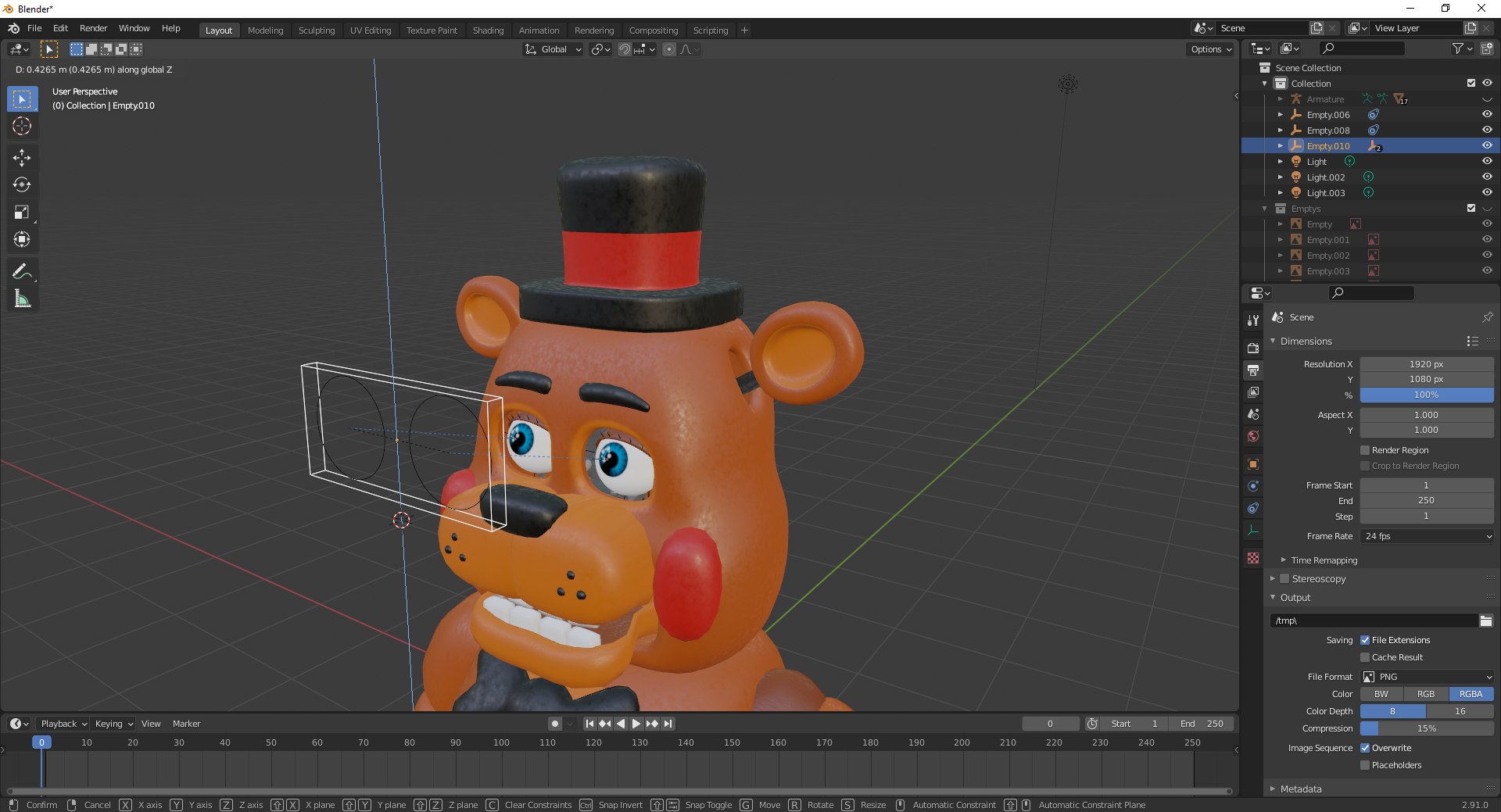
Task: Expand the Metadata panel
Action: [1301, 789]
